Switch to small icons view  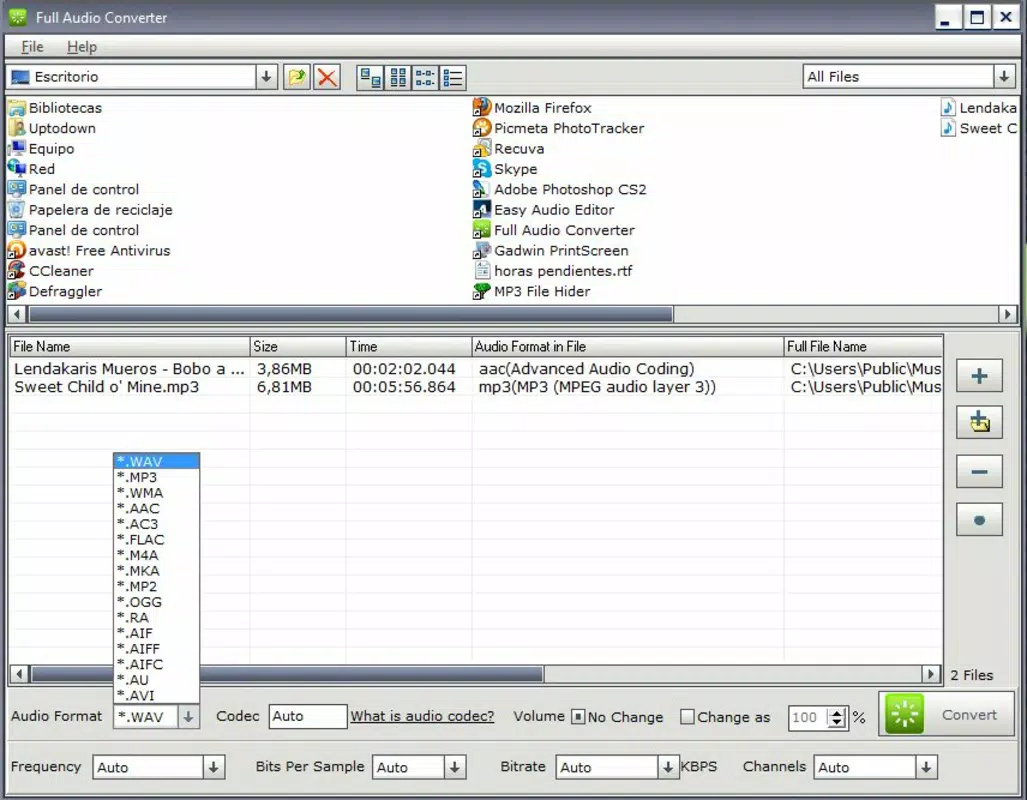pyautogui.click(x=398, y=77)
